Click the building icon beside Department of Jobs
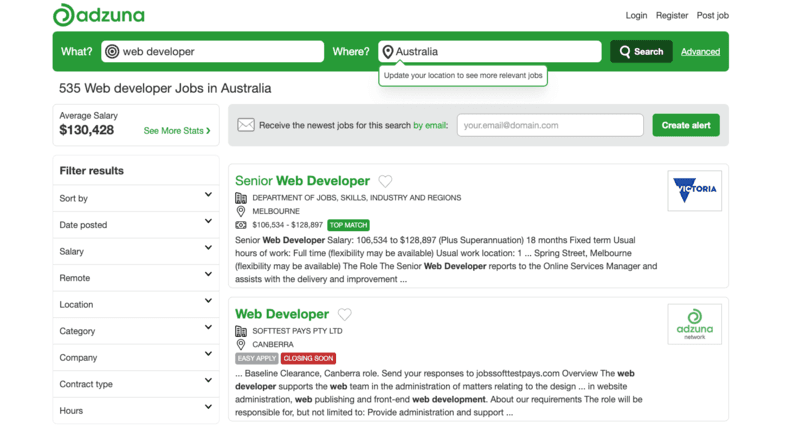Image resolution: width=800 pixels, height=430 pixels. (241, 198)
